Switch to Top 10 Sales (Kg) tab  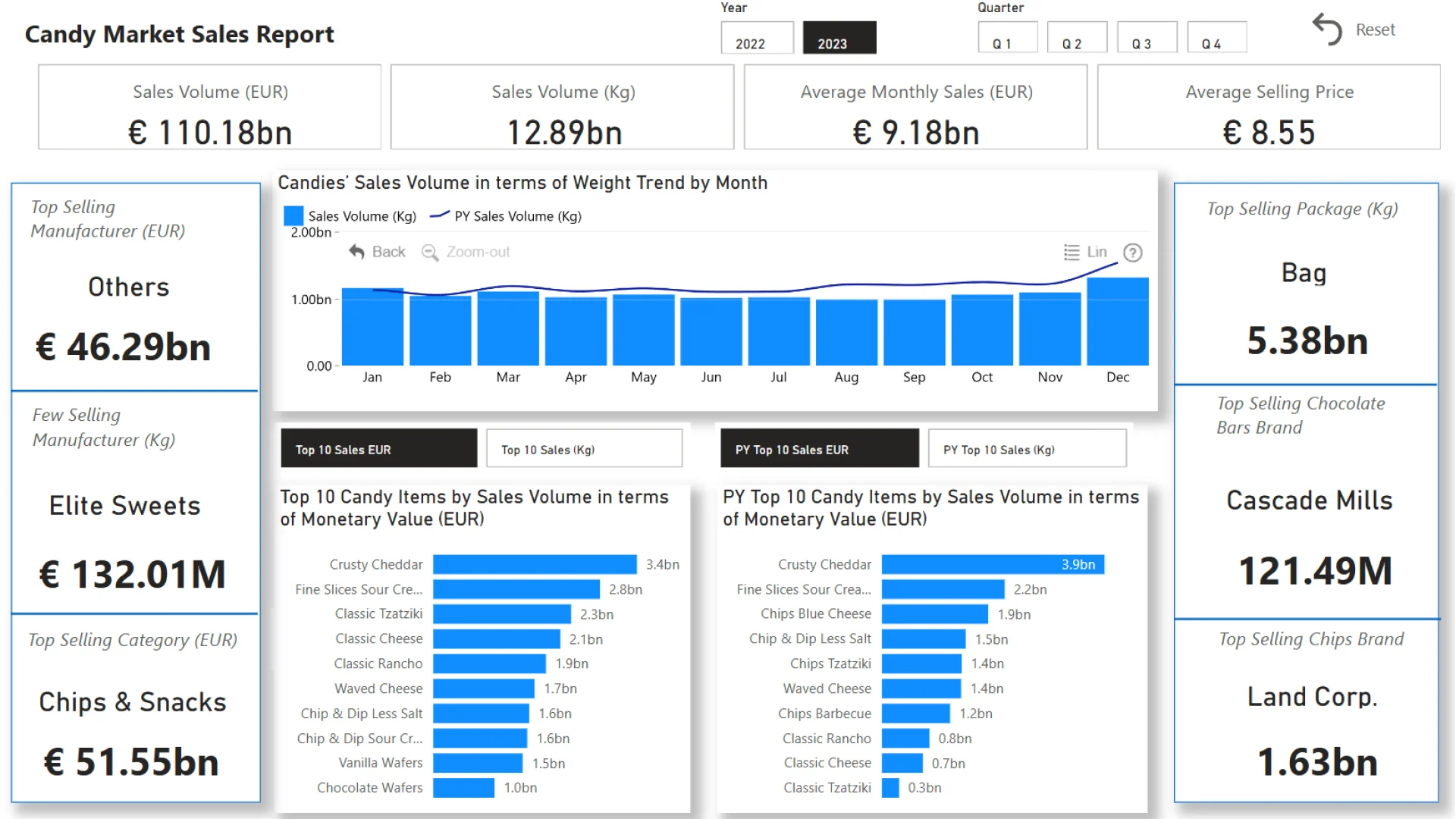(x=584, y=448)
